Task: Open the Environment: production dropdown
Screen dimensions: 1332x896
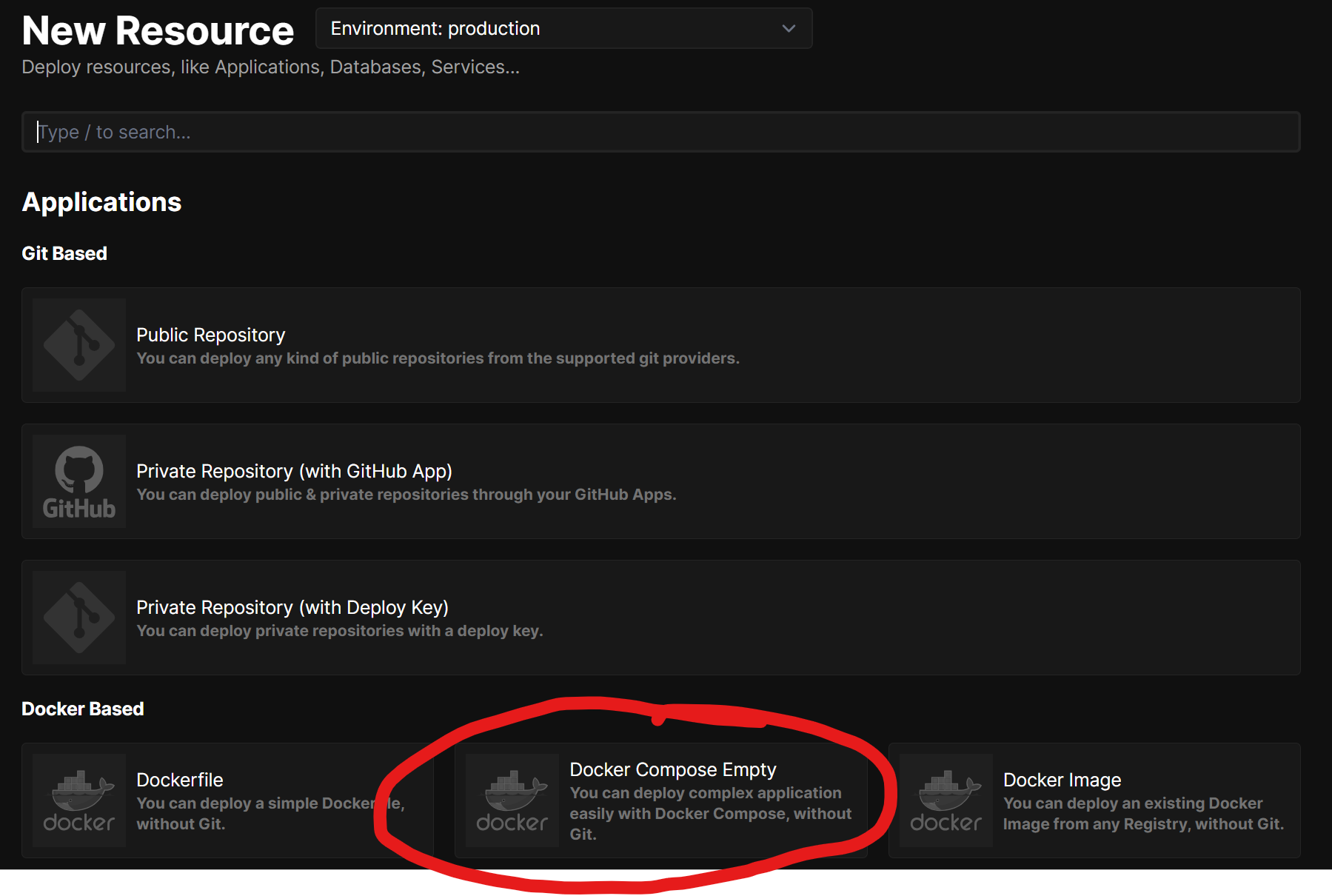Action: (x=563, y=28)
